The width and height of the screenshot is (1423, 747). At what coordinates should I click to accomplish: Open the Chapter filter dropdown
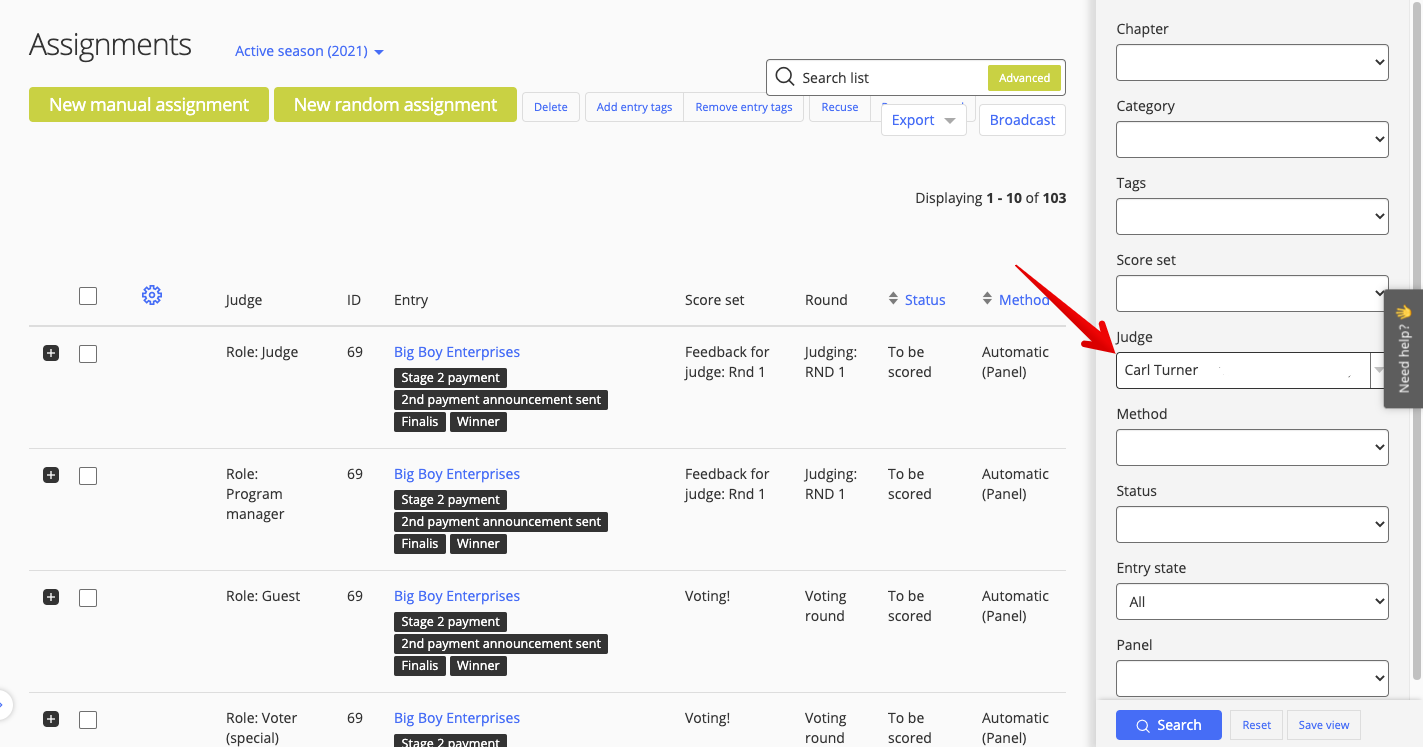(x=1251, y=62)
